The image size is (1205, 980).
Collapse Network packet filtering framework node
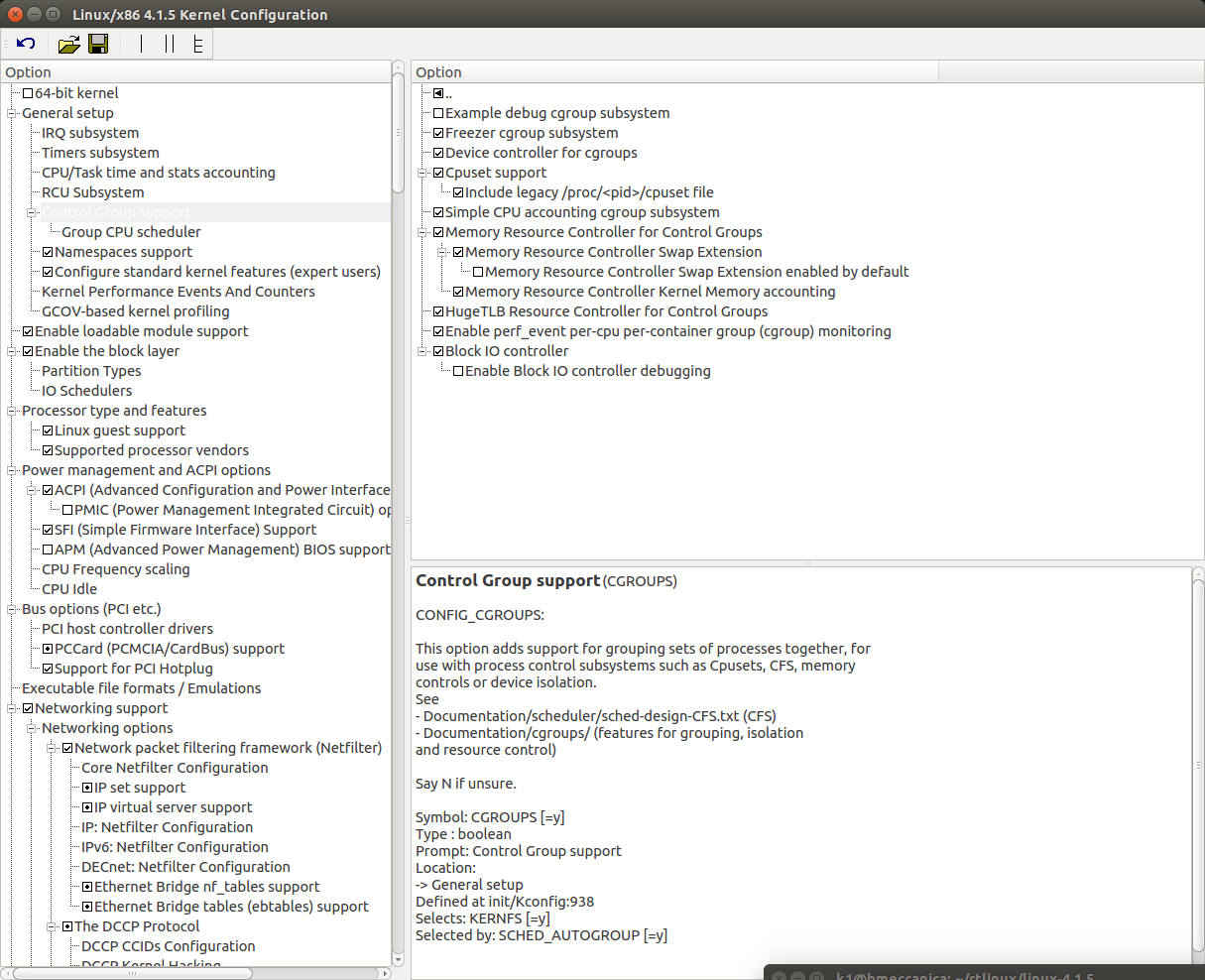(x=53, y=748)
